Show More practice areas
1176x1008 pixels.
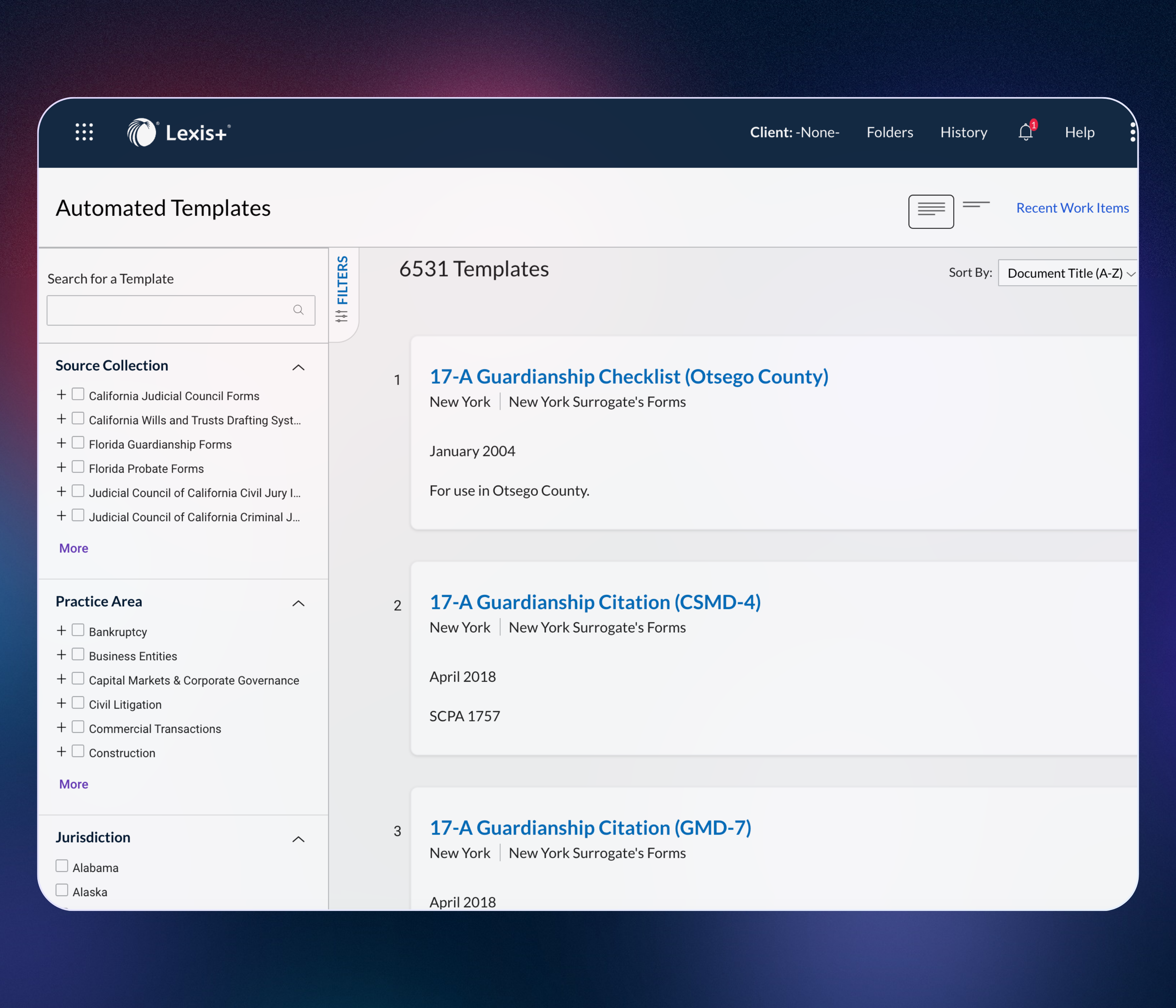74,784
